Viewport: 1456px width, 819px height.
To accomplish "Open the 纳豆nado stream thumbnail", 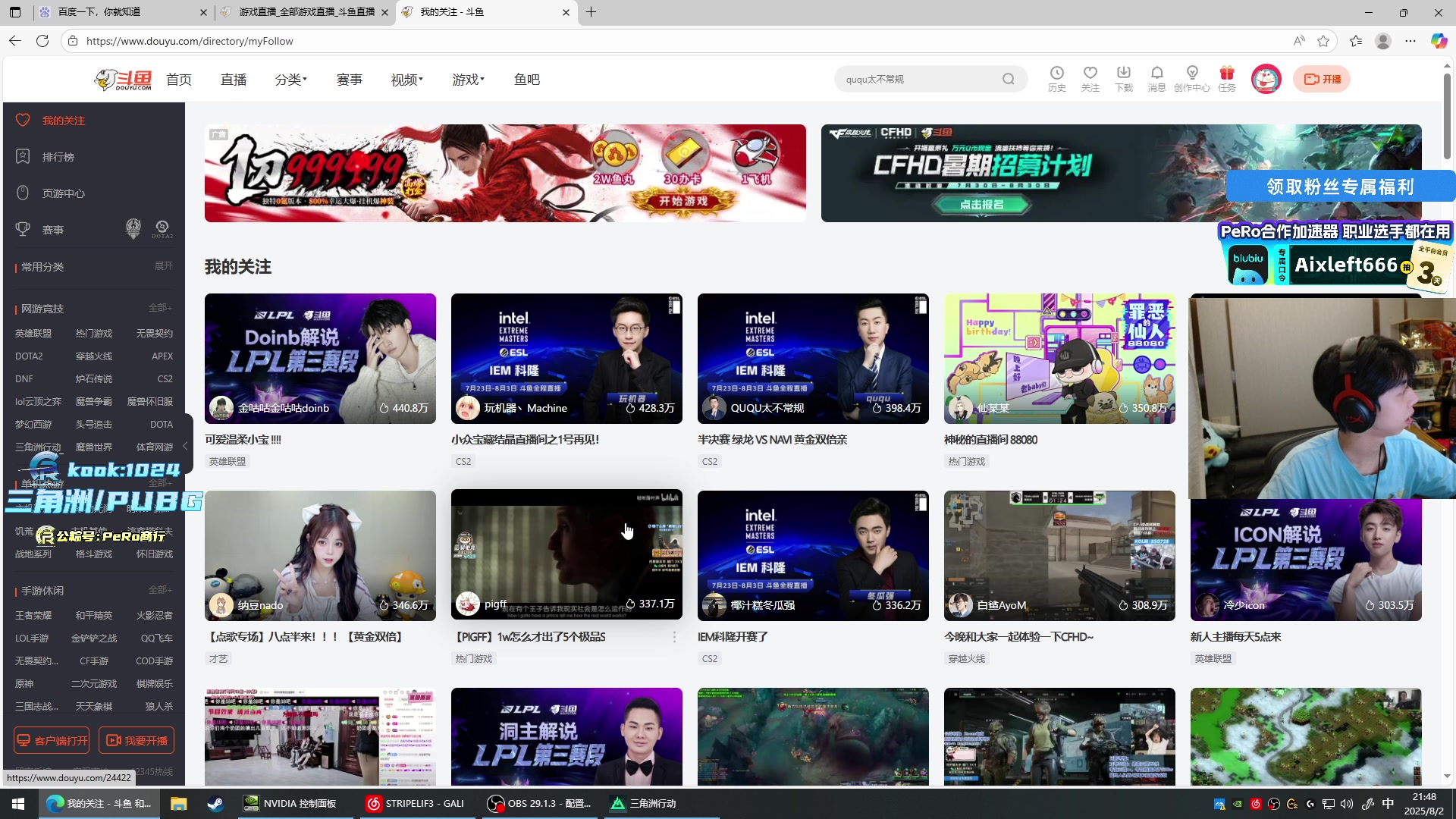I will (320, 556).
